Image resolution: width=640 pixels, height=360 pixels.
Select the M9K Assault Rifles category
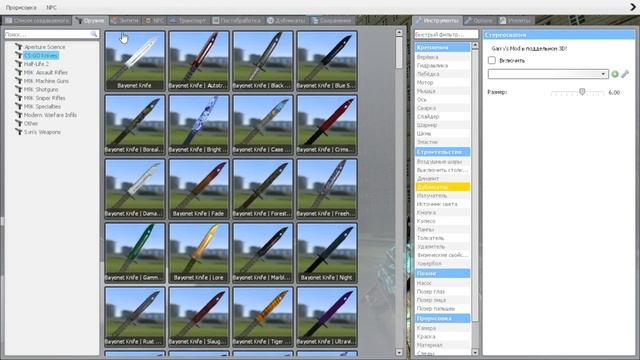[x=46, y=73]
